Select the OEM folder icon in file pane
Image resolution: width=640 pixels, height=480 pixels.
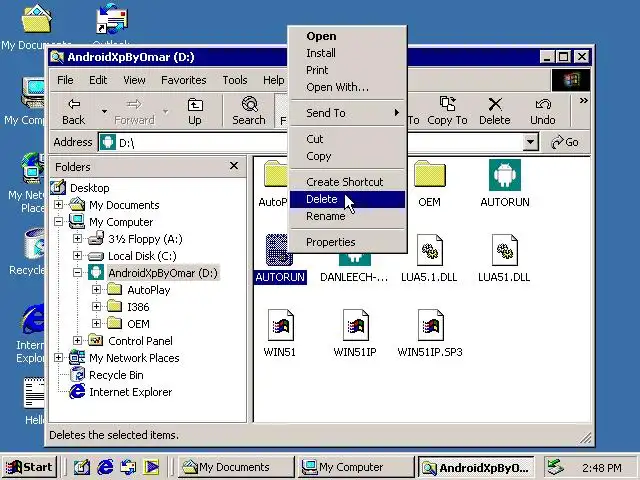coord(429,175)
